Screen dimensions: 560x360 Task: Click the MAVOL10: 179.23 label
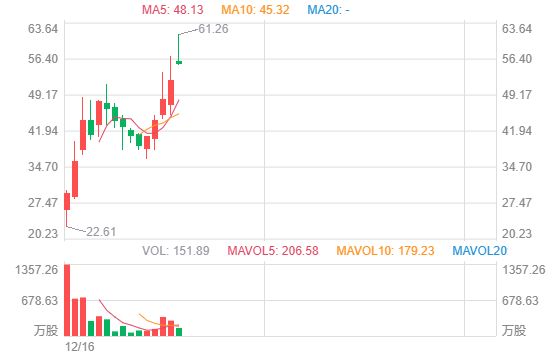click(x=385, y=251)
